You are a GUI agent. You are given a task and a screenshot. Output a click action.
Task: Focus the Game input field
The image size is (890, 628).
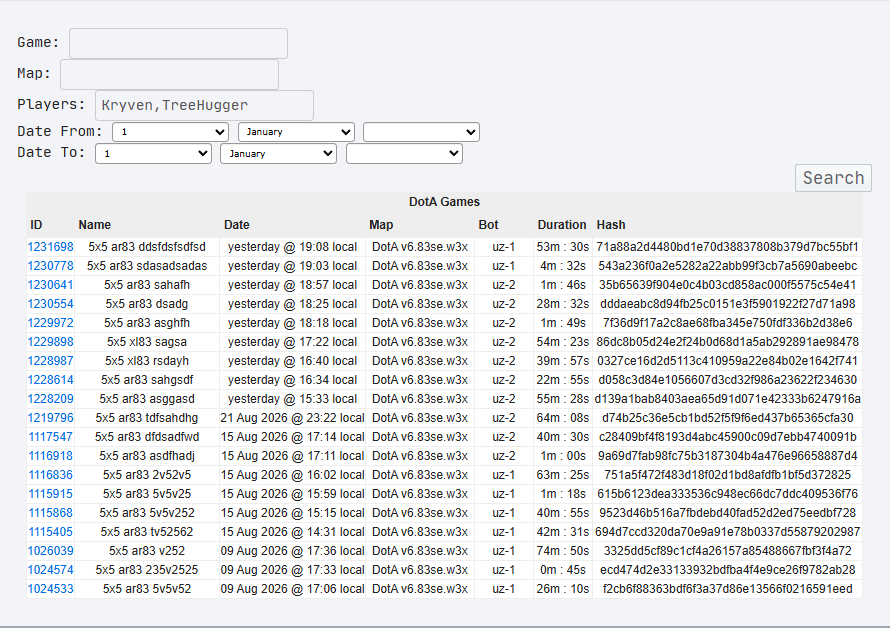178,43
